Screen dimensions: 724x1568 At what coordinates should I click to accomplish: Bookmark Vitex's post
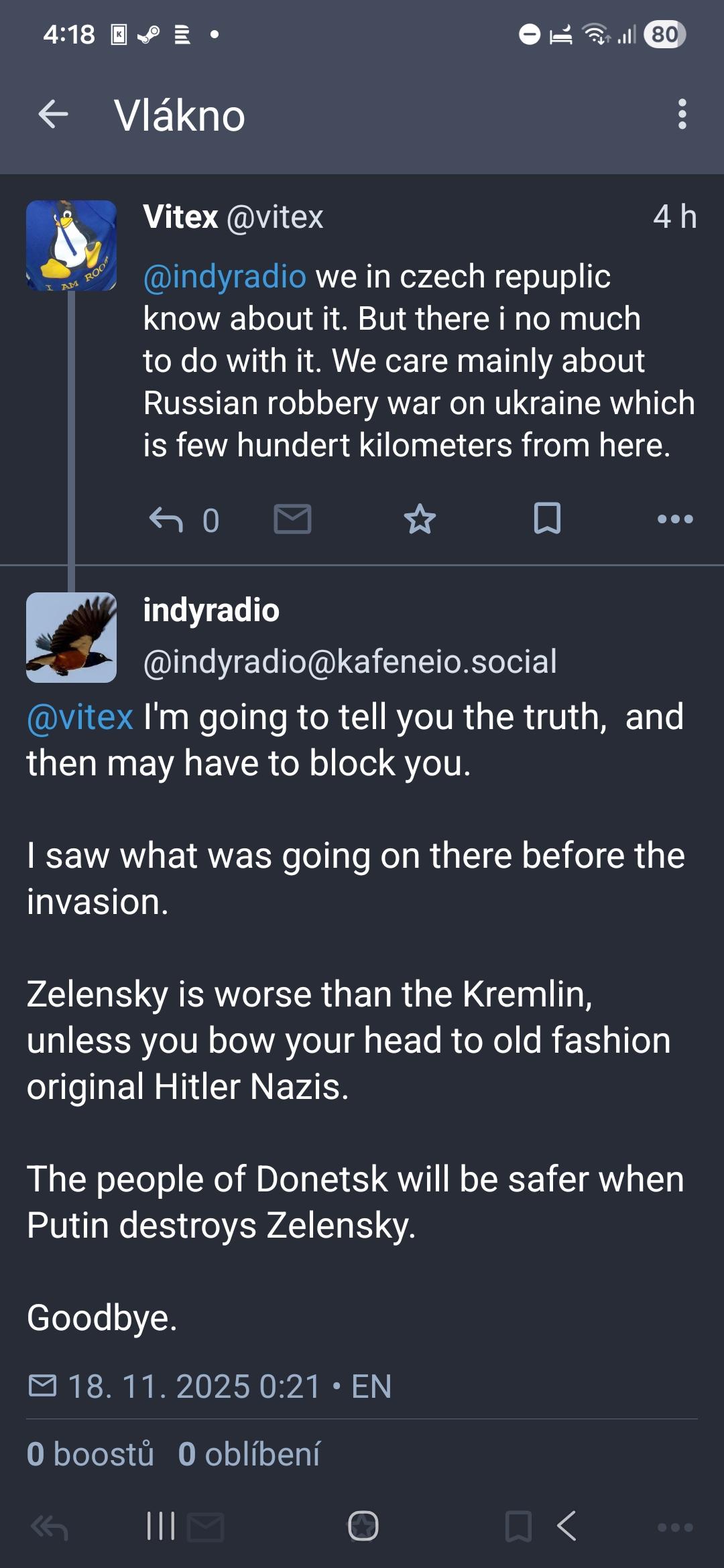[x=547, y=519]
